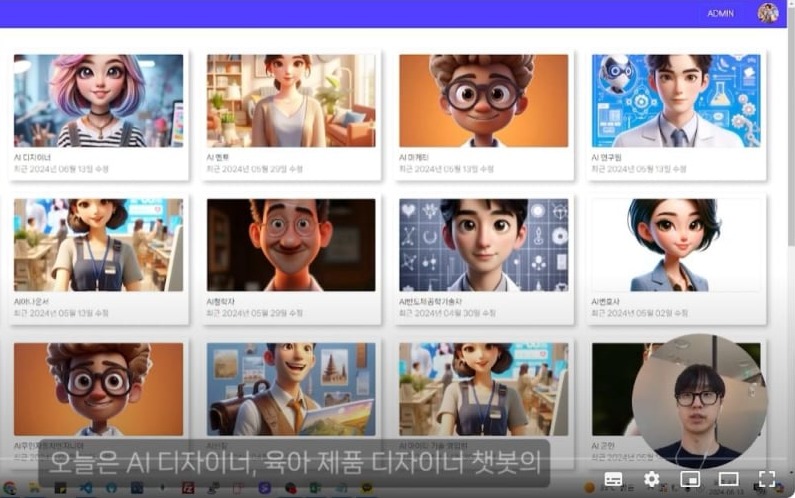Enter fullscreen video mode
The width and height of the screenshot is (795, 498).
tap(767, 480)
